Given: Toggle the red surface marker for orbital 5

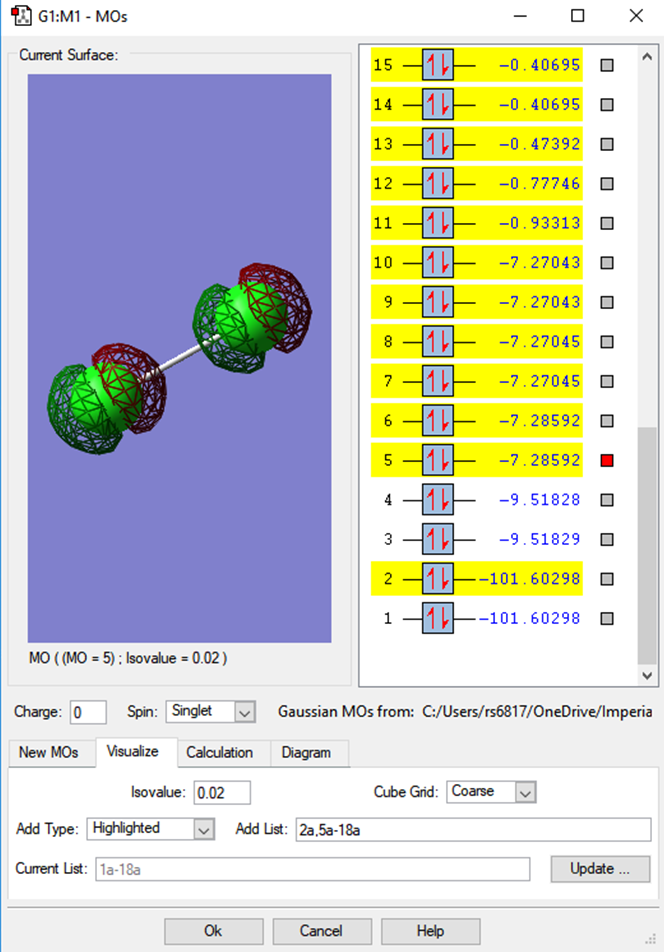Looking at the screenshot, I should coord(607,460).
